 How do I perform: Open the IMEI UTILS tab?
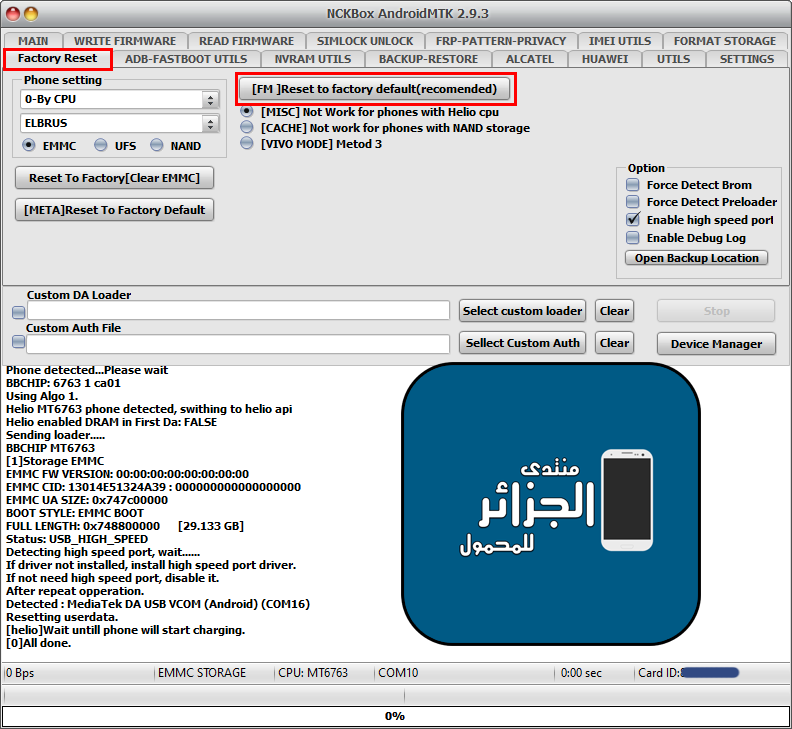point(619,41)
